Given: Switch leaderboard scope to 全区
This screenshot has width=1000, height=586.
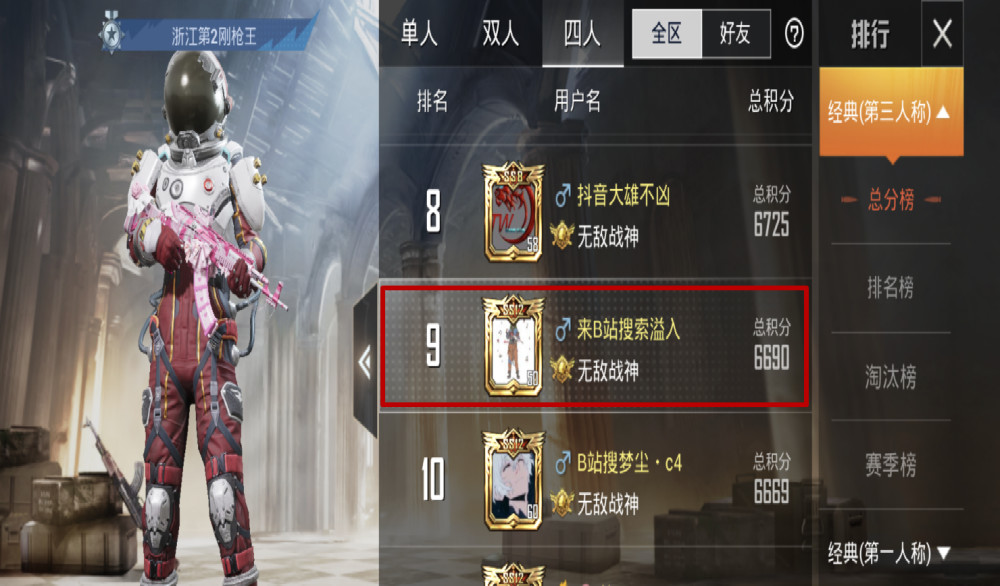Looking at the screenshot, I should [666, 34].
